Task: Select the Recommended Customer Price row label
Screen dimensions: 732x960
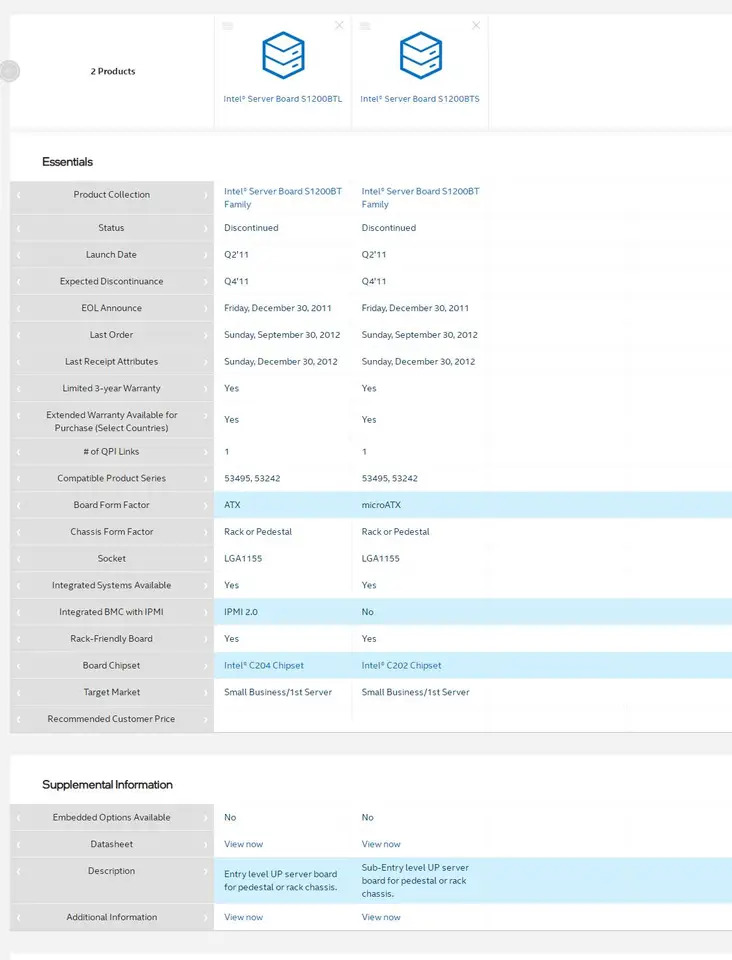Action: click(111, 719)
